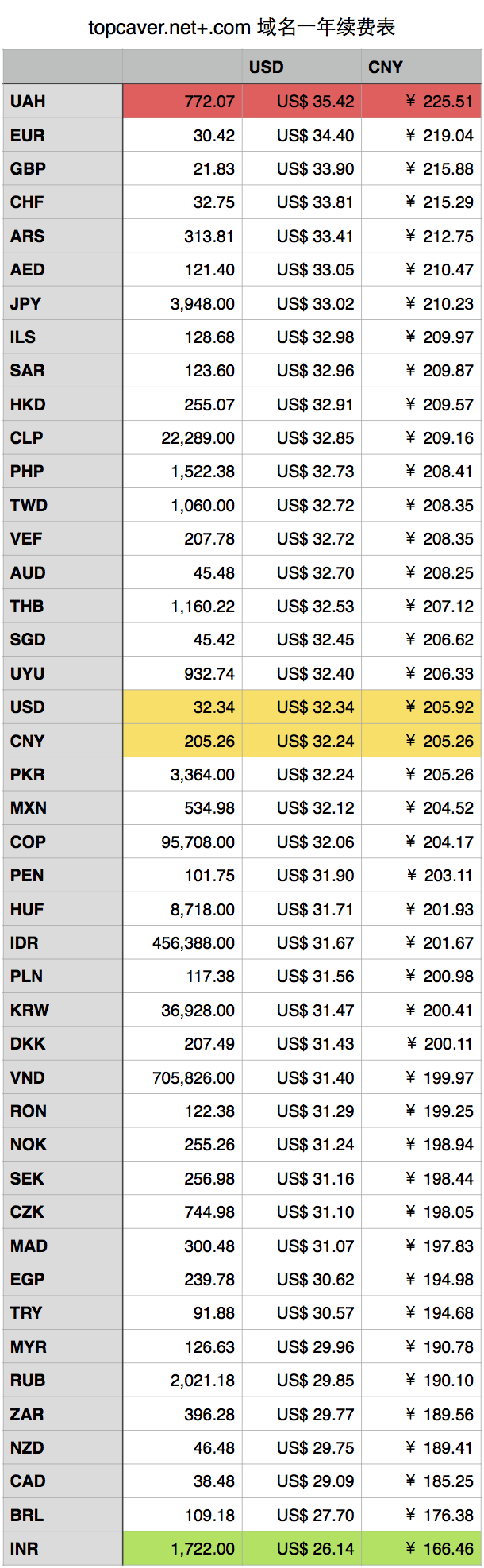Select the red 772.07 cell
This screenshot has width=484, height=1568.
point(182,102)
